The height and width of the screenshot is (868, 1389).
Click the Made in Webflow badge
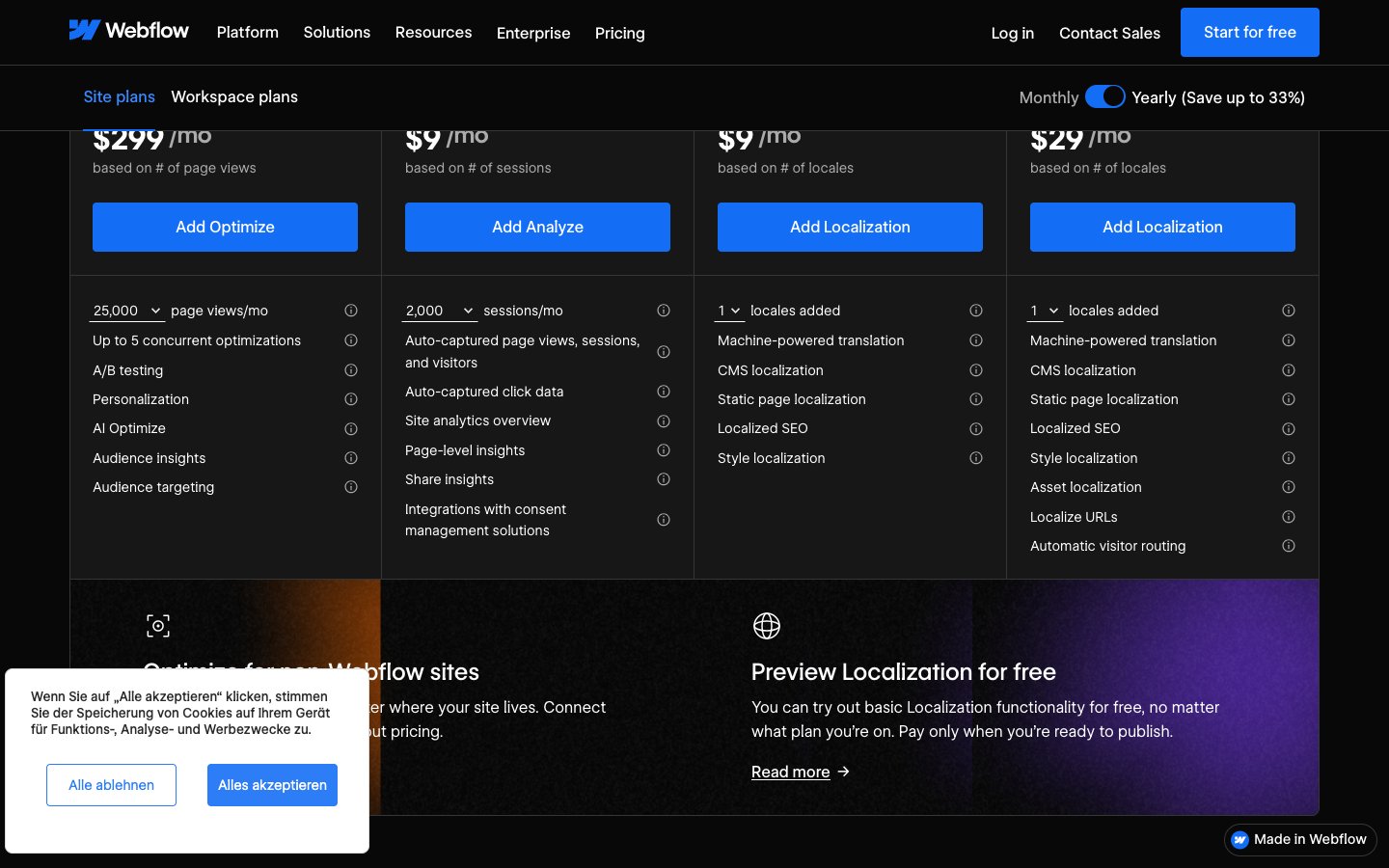[x=1299, y=840]
